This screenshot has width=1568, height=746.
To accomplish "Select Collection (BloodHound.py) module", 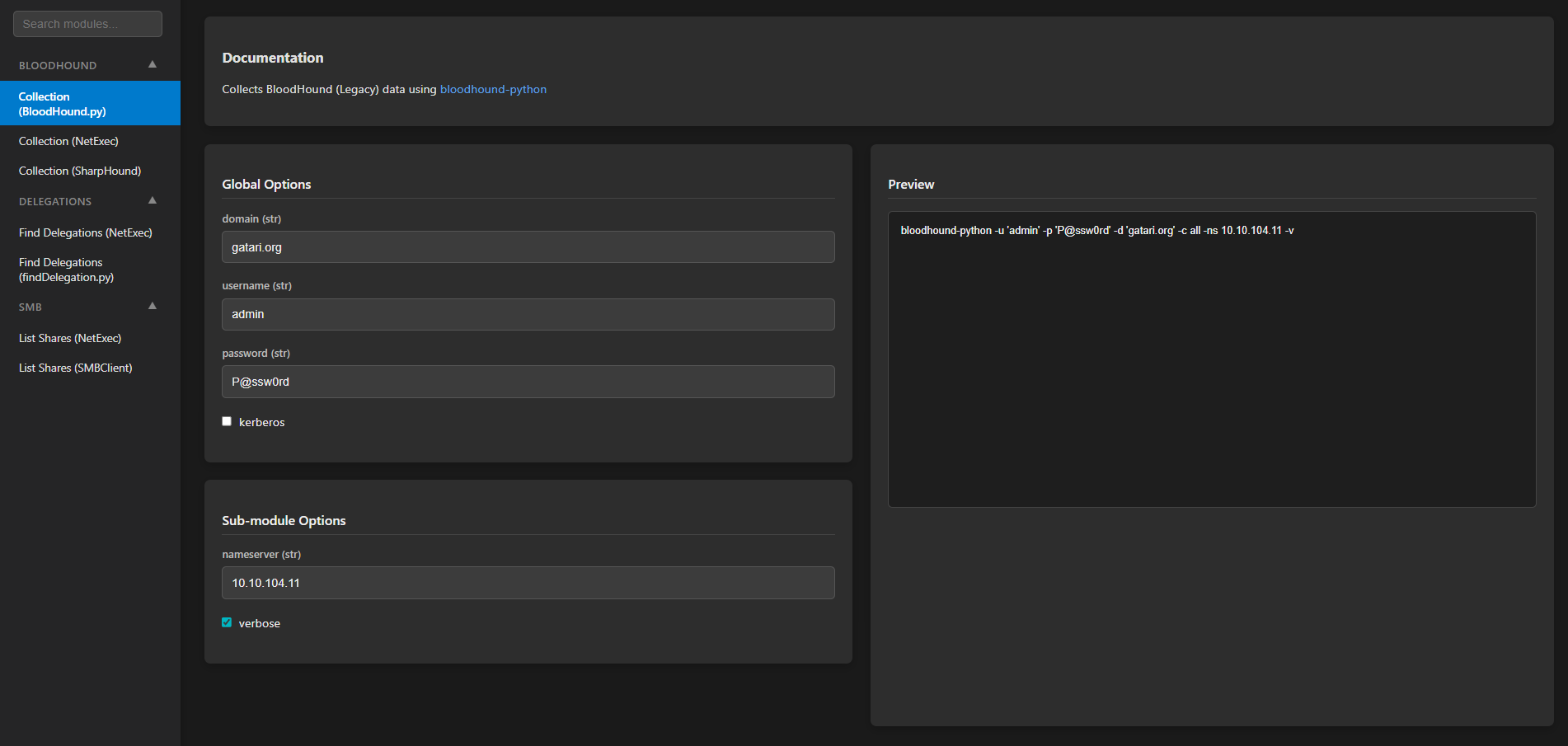I will (x=90, y=104).
